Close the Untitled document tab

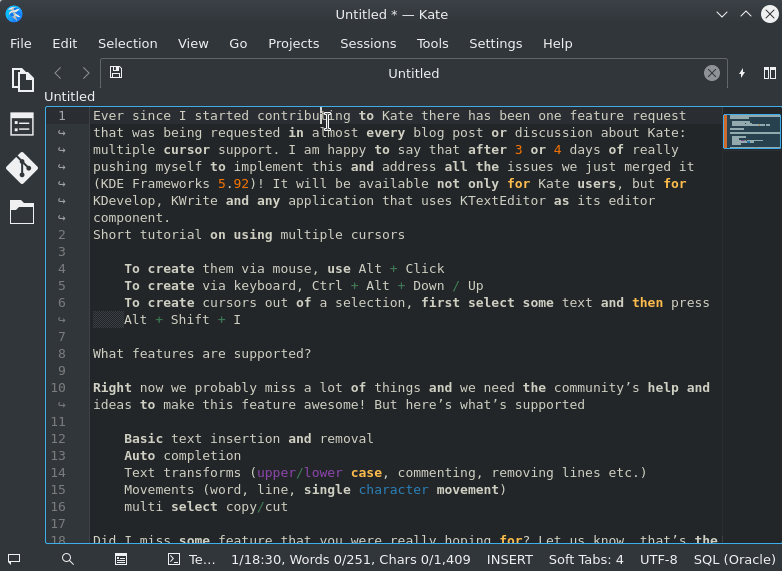[711, 73]
